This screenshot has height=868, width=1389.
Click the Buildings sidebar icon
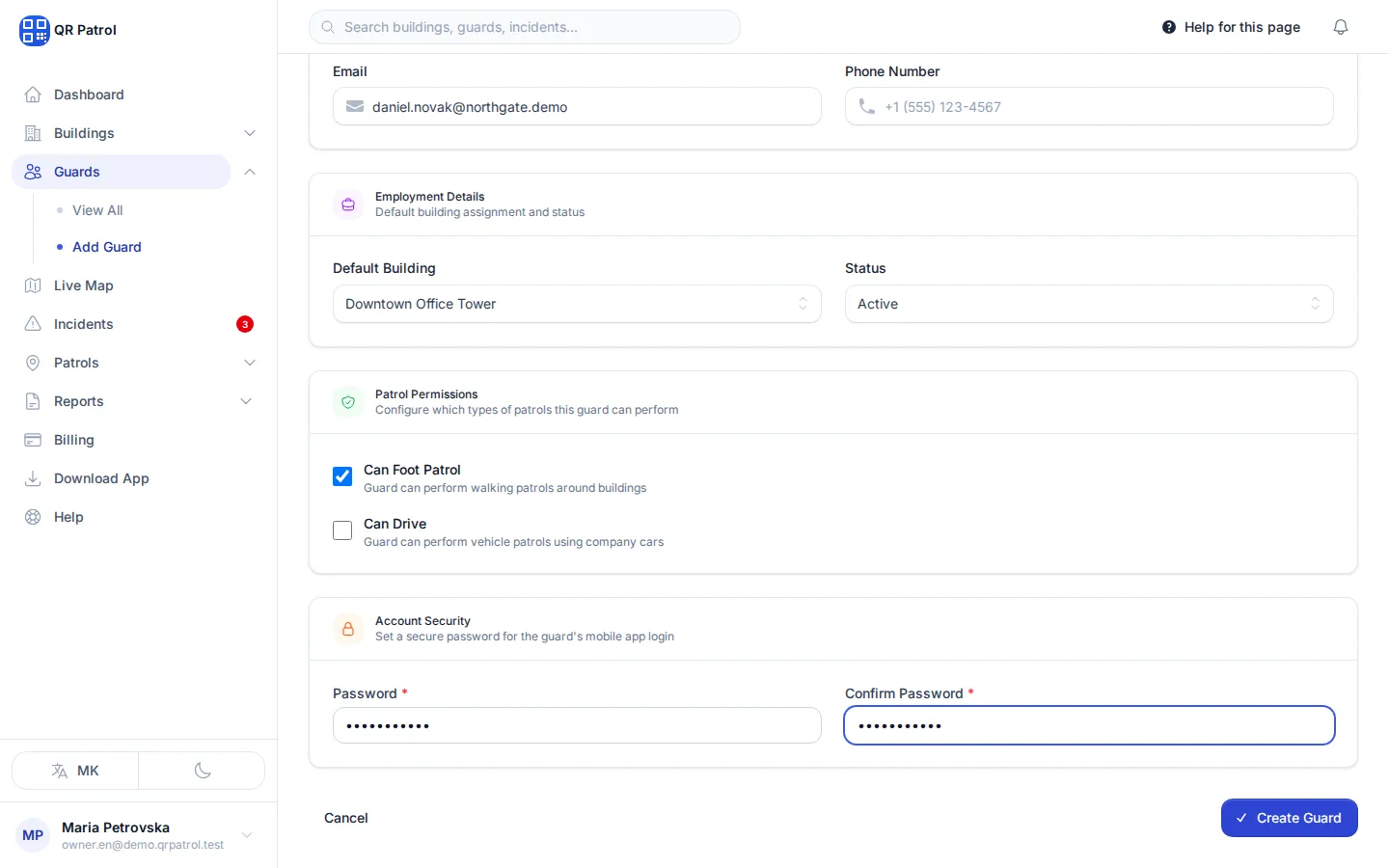tap(33, 133)
